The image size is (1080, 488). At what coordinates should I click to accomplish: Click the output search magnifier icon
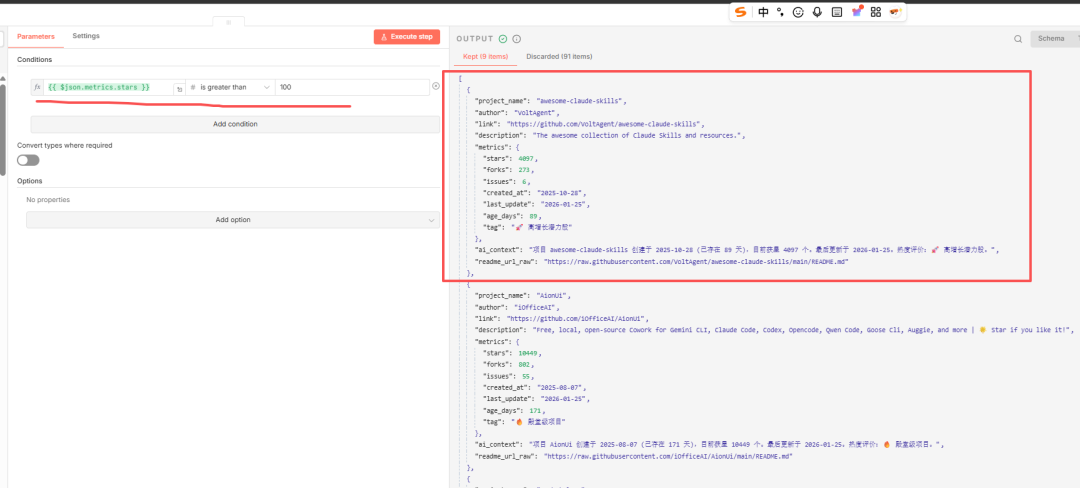1018,39
